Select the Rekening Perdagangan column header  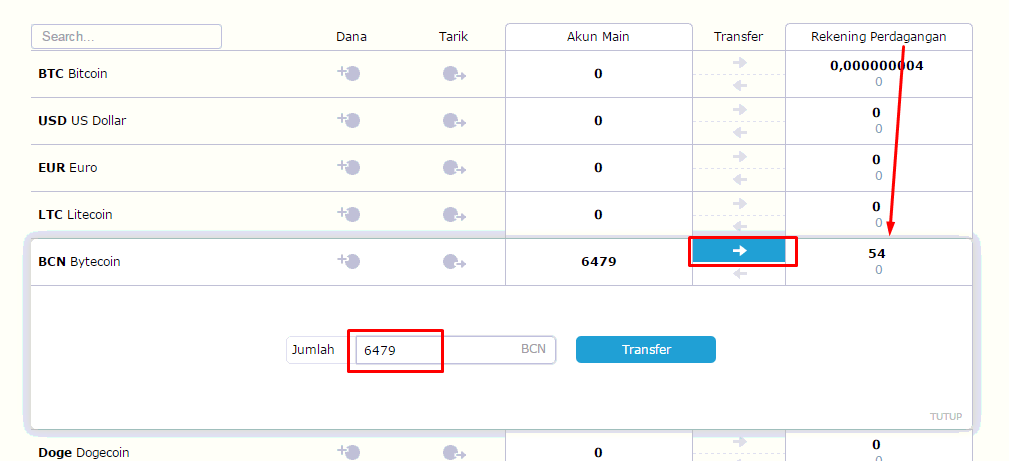point(878,37)
